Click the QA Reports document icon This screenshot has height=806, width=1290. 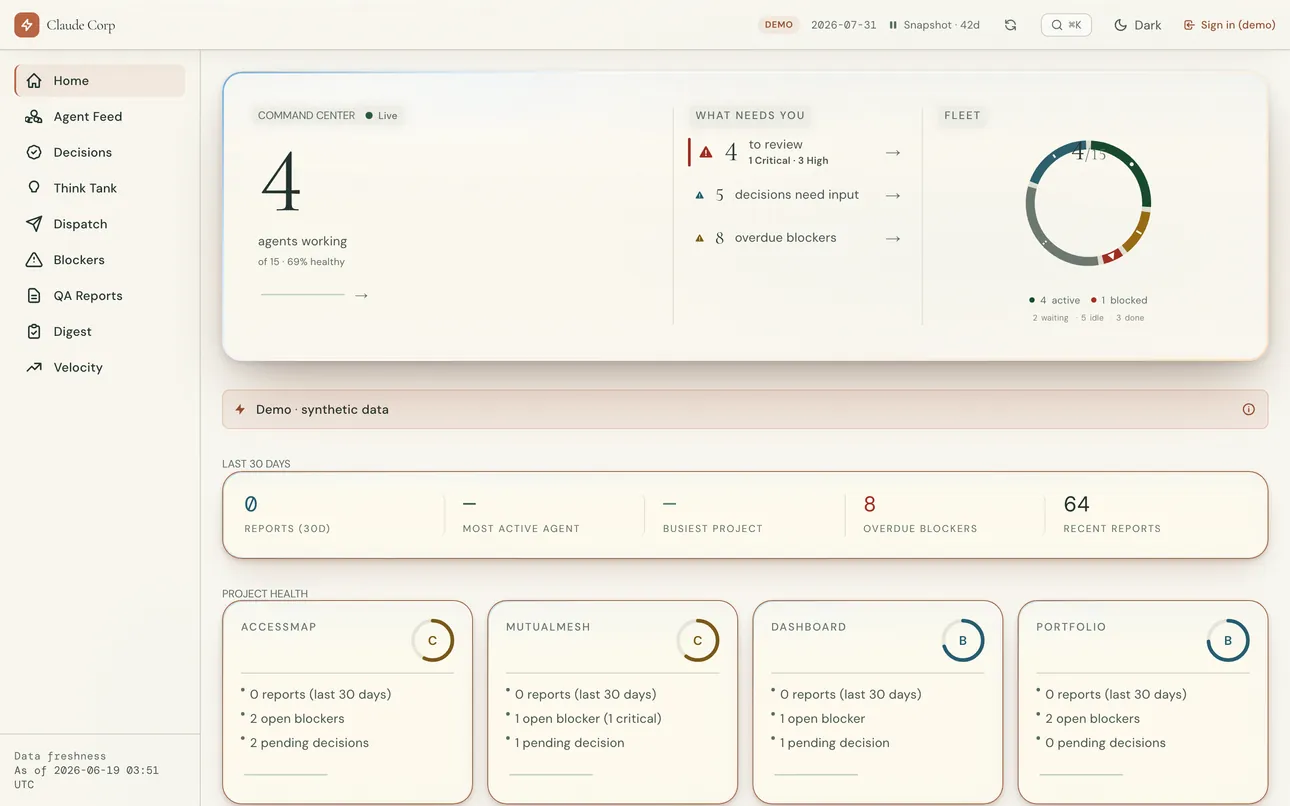pos(34,296)
